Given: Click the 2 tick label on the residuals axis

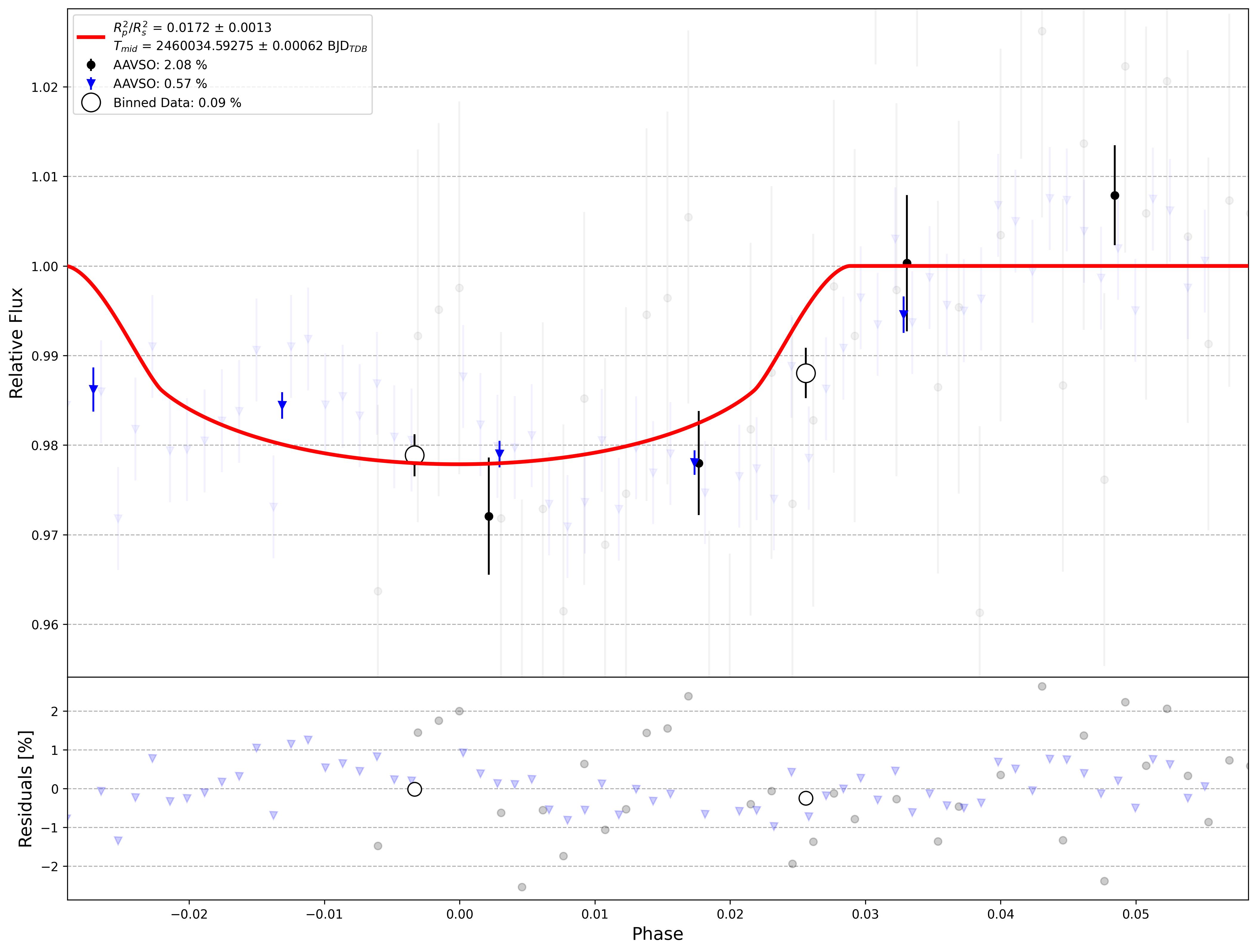Looking at the screenshot, I should (x=55, y=712).
